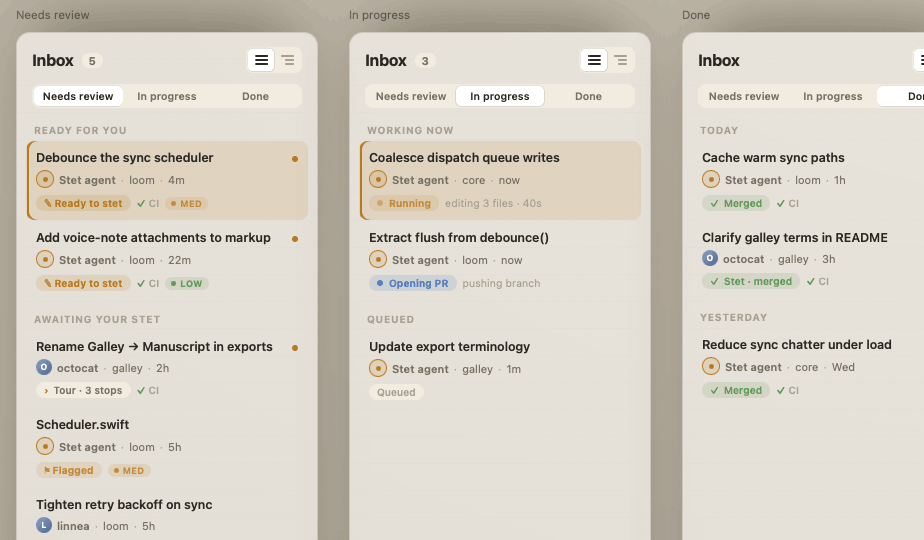Click Stet agent avatar on Update export card

tap(378, 368)
